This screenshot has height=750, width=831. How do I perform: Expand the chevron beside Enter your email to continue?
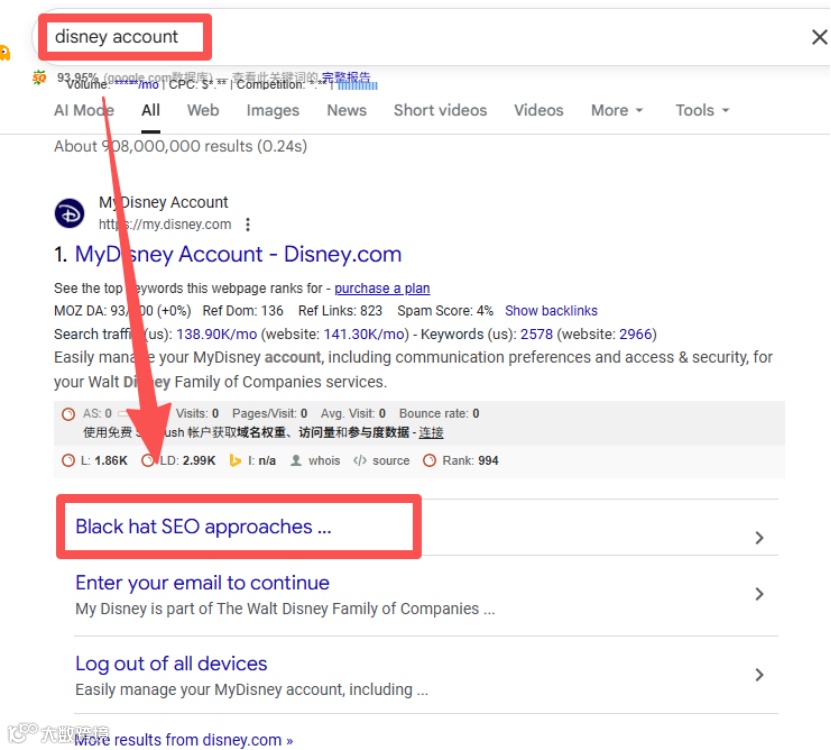(x=759, y=594)
